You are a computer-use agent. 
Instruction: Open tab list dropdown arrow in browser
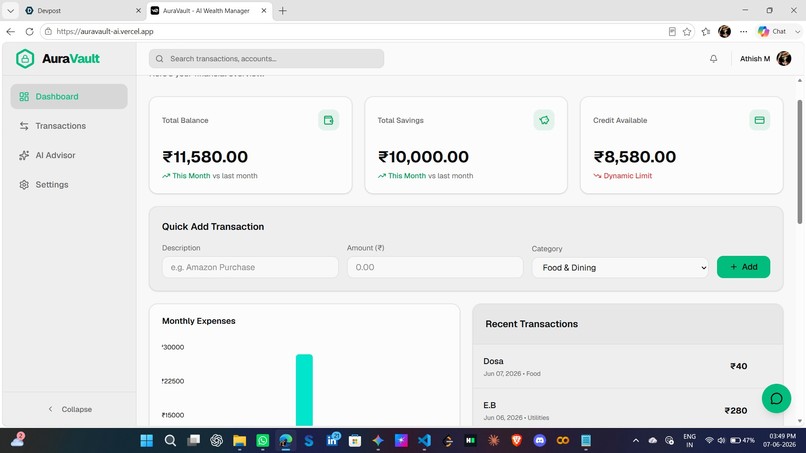[10, 11]
